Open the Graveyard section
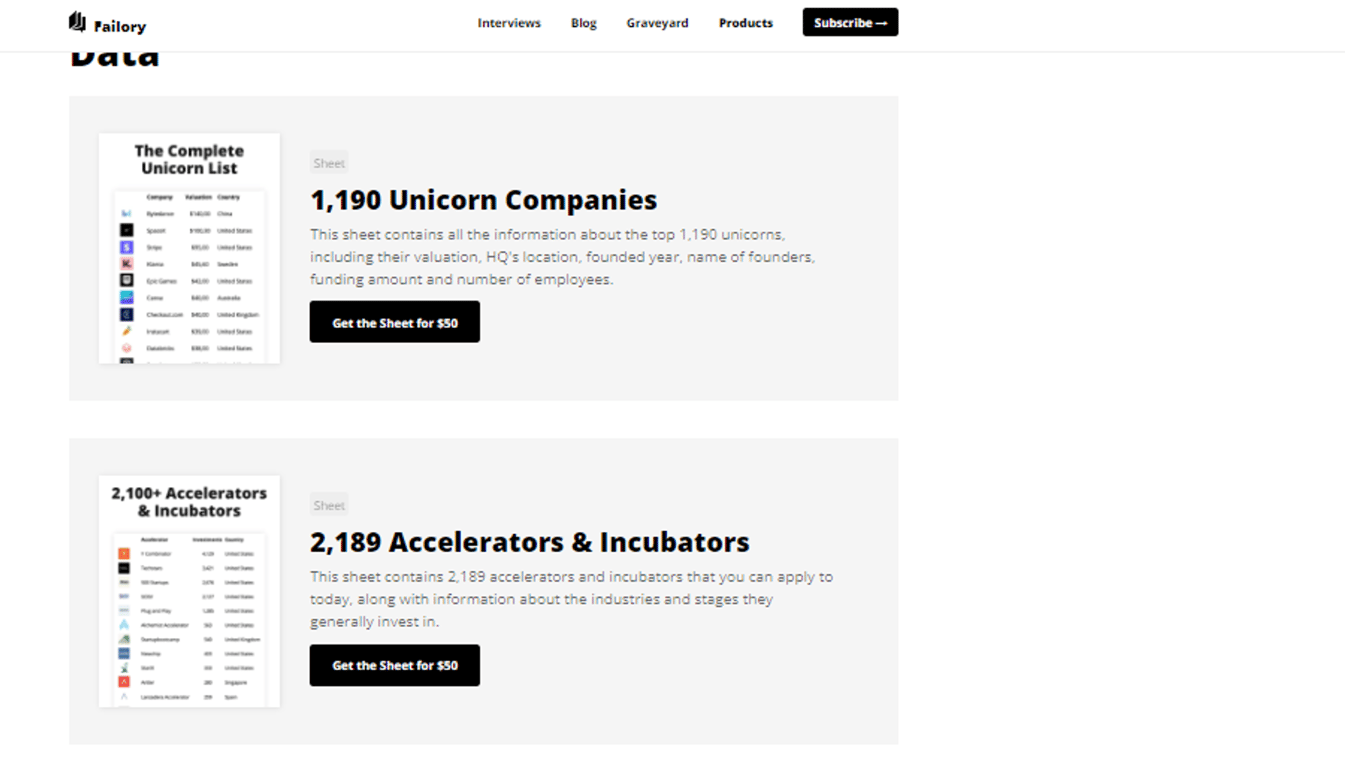 (657, 23)
